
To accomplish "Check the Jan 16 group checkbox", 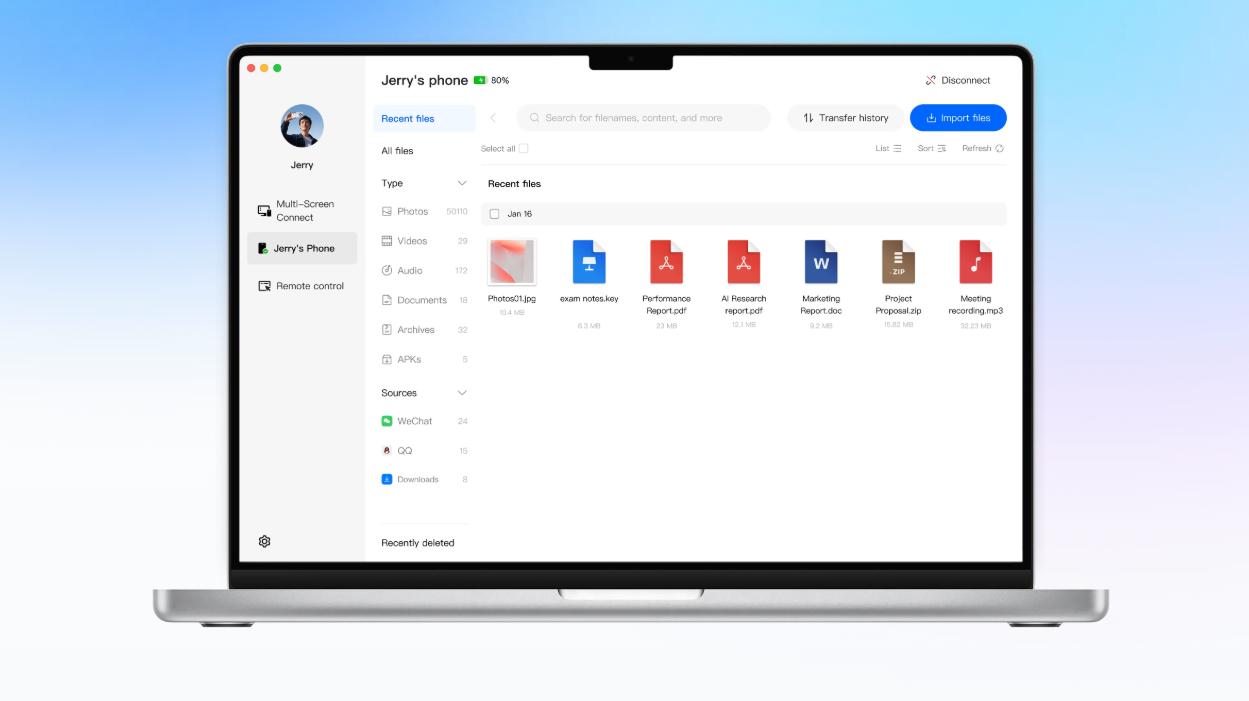I will pos(494,214).
